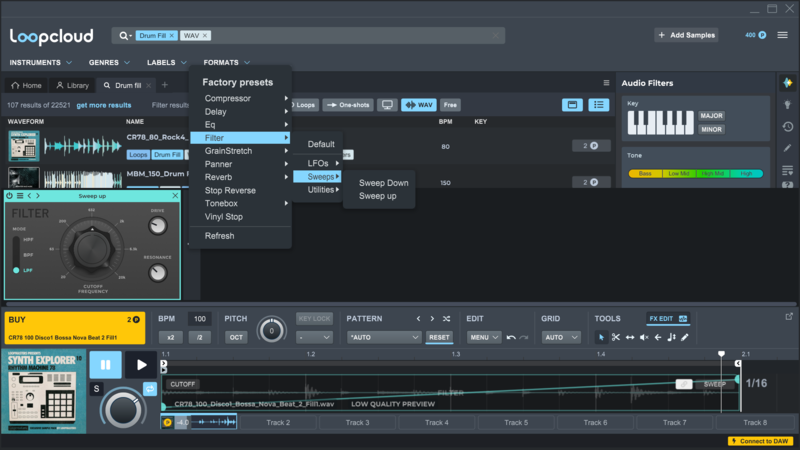Click the get more results link
This screenshot has width=800, height=450.
[x=104, y=105]
